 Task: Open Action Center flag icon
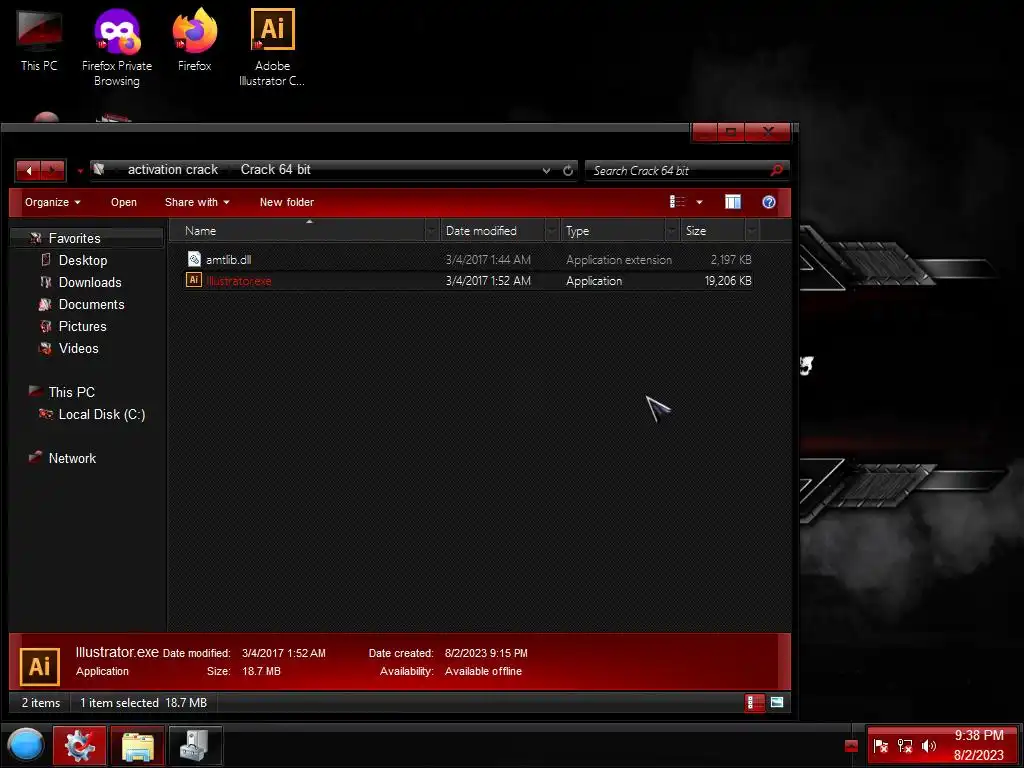pos(880,746)
